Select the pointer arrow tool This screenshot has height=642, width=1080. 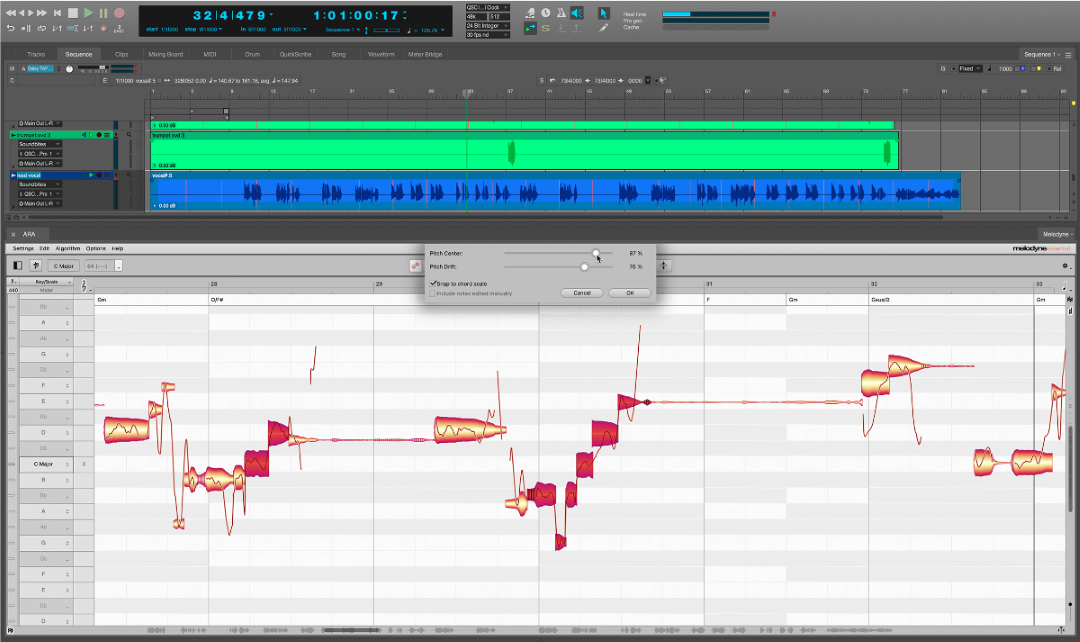(x=604, y=13)
